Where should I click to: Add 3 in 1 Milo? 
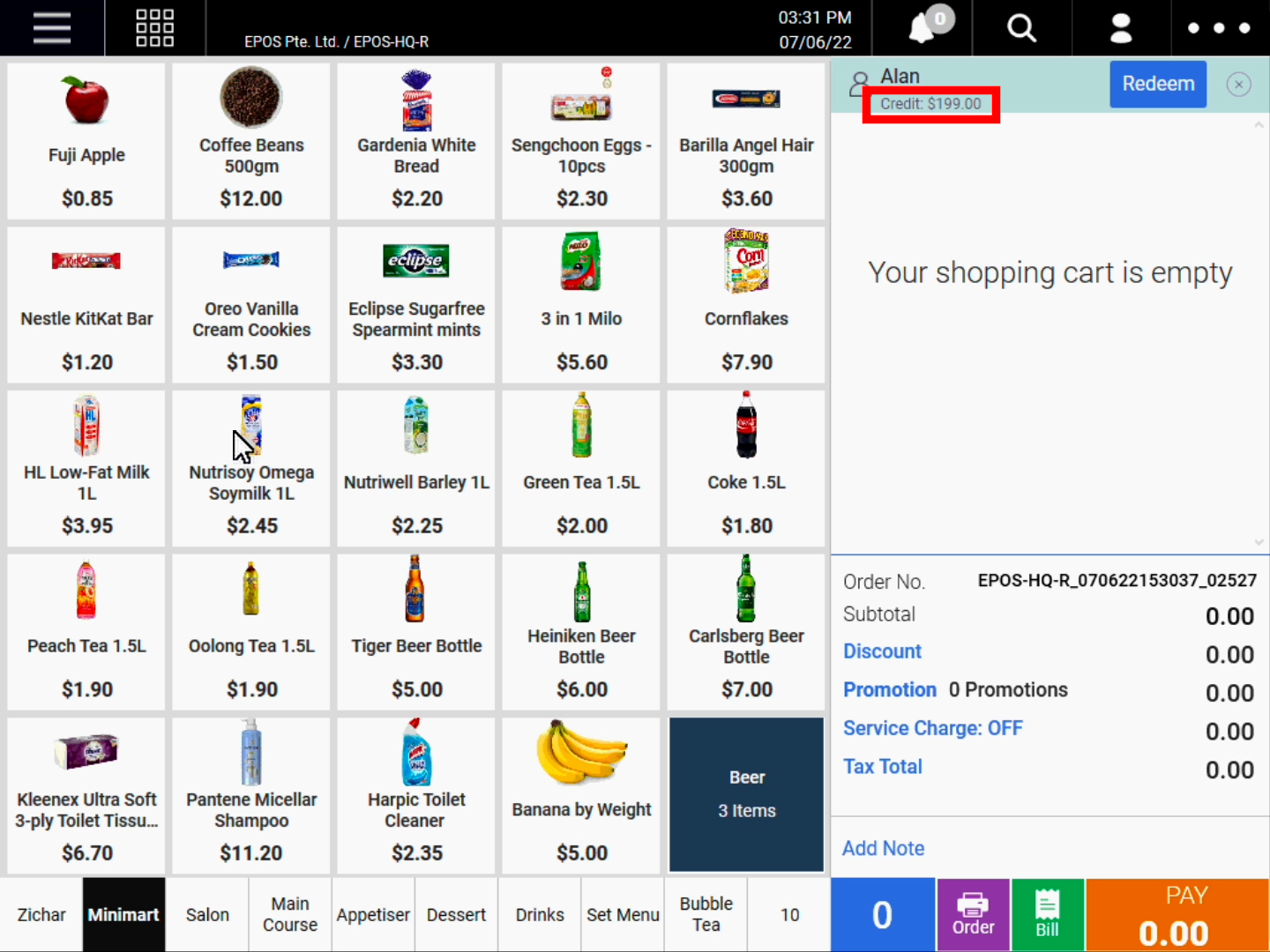tap(581, 305)
